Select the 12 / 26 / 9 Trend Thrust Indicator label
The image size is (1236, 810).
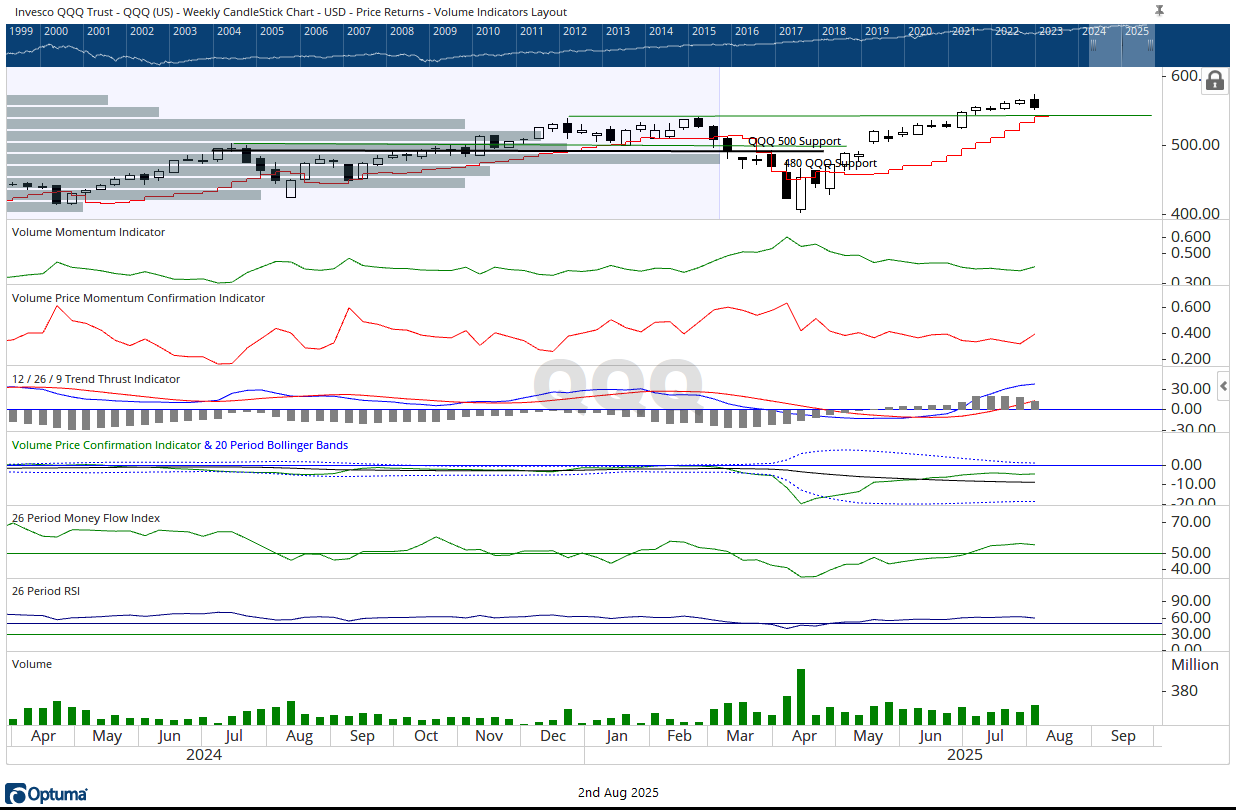tap(96, 379)
